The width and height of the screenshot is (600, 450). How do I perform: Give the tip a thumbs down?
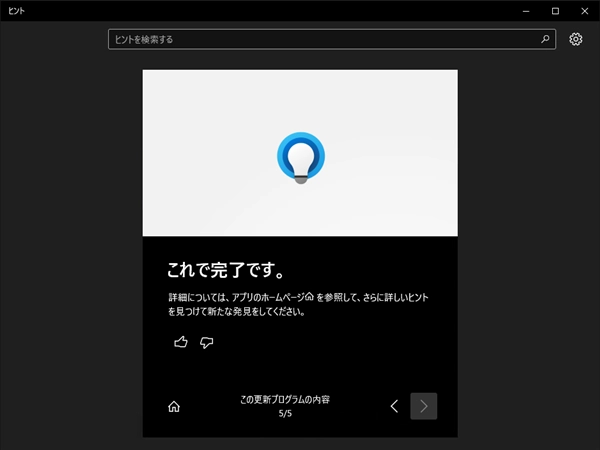207,342
